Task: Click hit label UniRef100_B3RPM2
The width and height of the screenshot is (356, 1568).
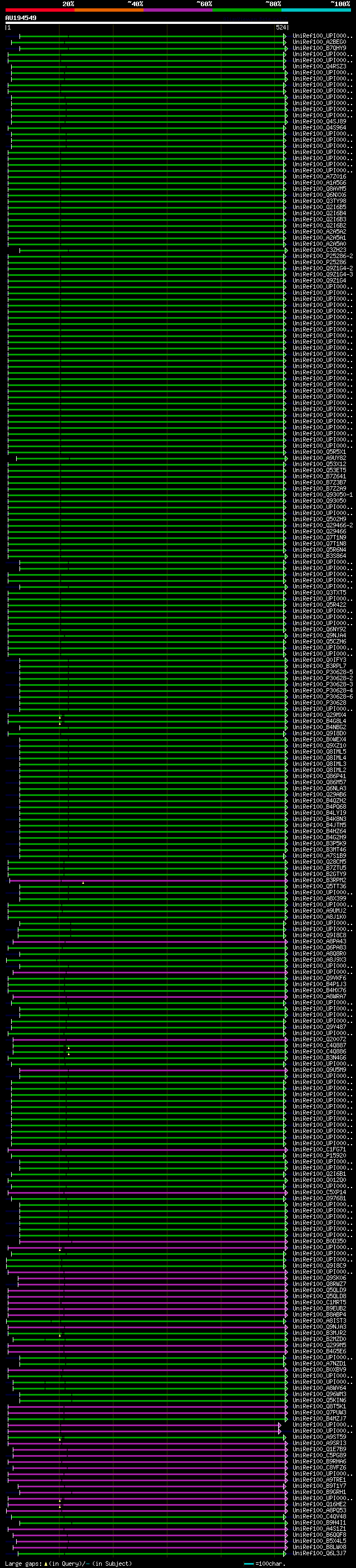Action: pos(319,881)
